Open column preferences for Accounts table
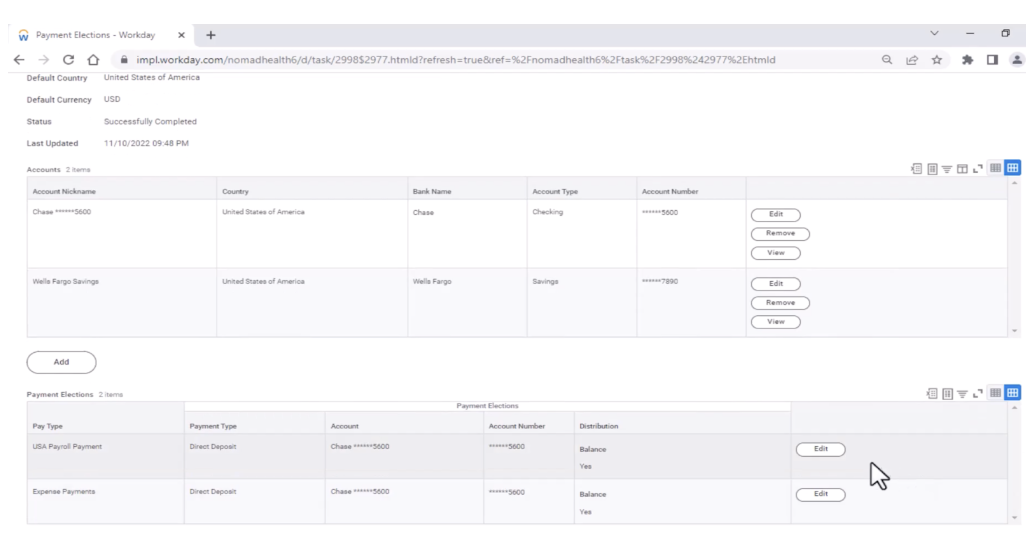This screenshot has height=540, width=1028. coord(962,169)
